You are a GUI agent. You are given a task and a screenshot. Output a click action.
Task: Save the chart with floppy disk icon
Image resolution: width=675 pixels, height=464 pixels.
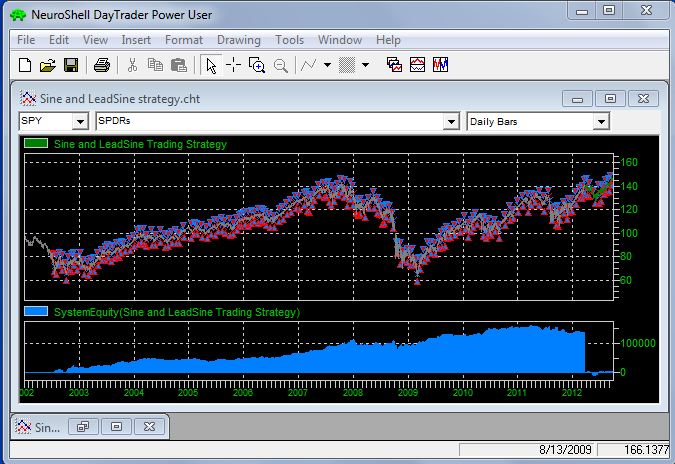click(x=71, y=65)
